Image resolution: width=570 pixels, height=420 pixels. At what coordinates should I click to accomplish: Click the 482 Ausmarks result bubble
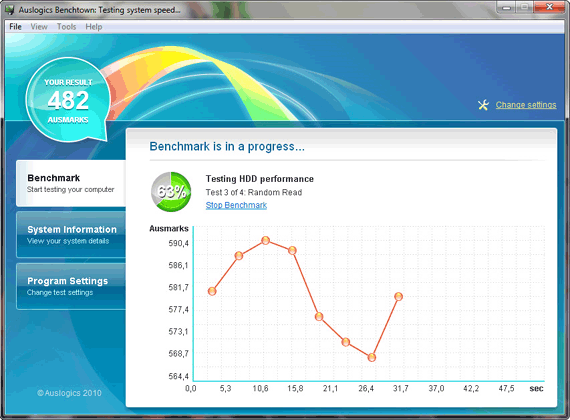coord(68,100)
